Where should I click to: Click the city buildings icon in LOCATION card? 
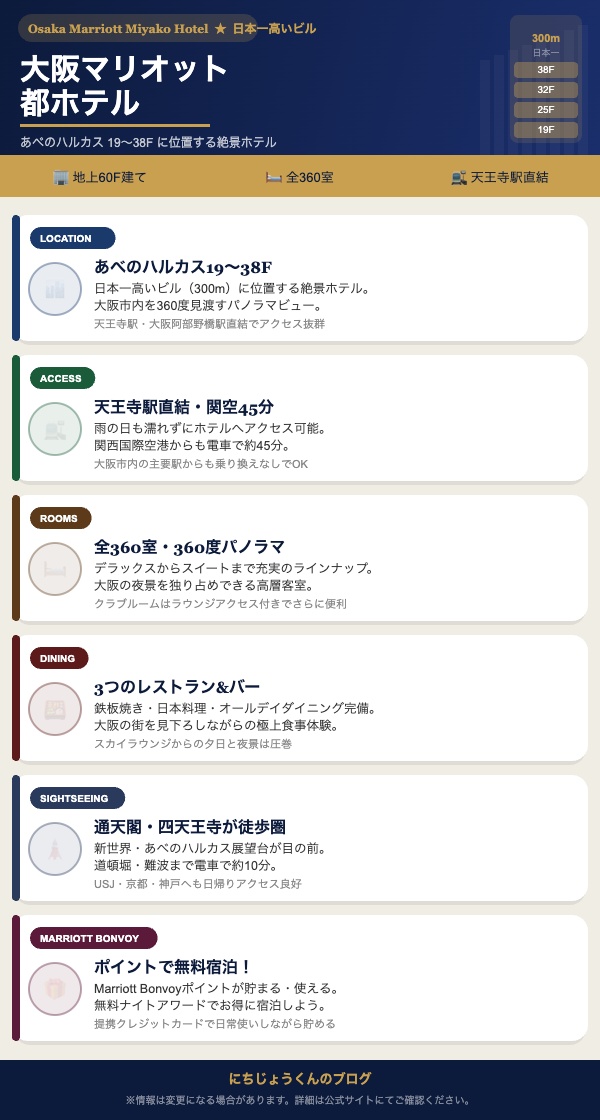point(55,288)
